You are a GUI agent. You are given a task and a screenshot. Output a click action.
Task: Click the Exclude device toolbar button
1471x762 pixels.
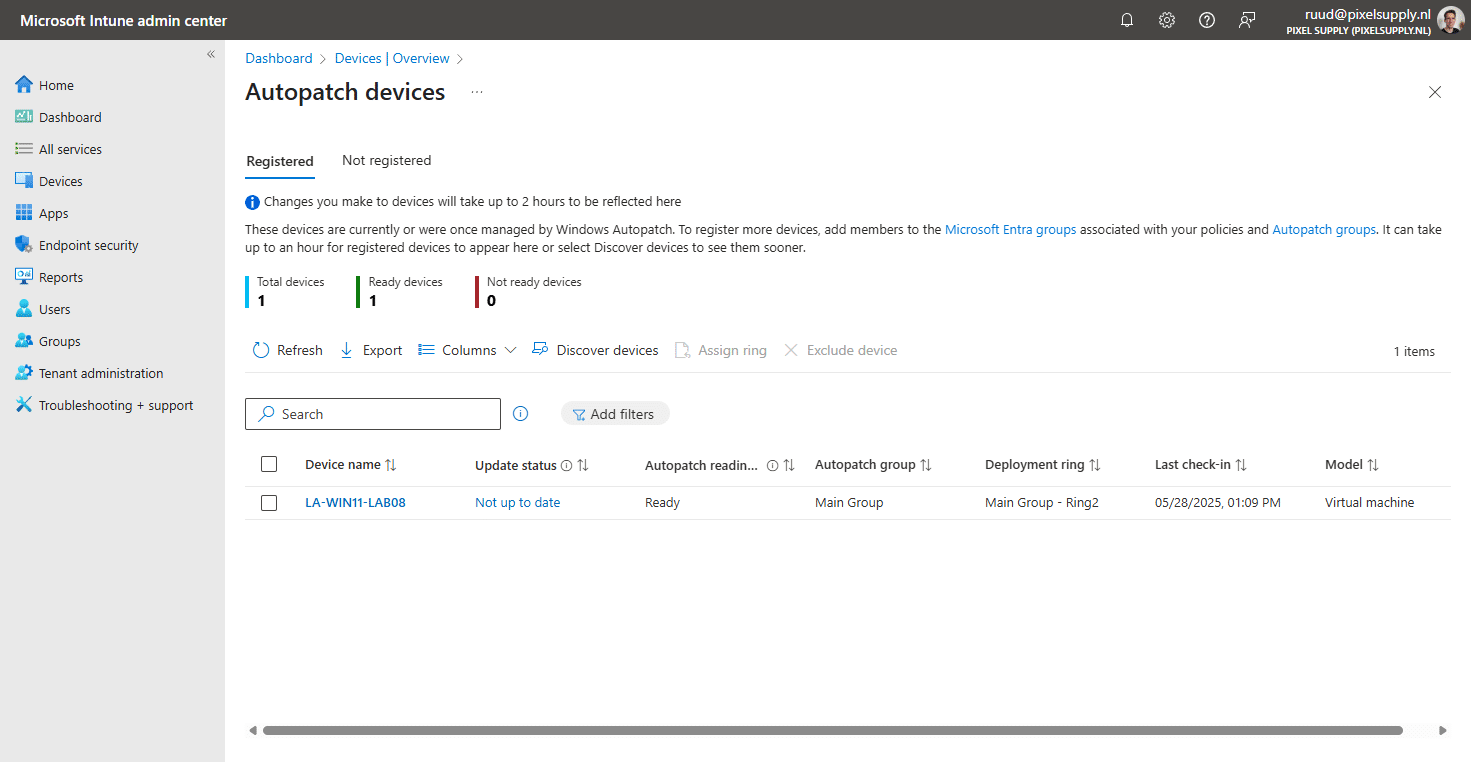[840, 350]
